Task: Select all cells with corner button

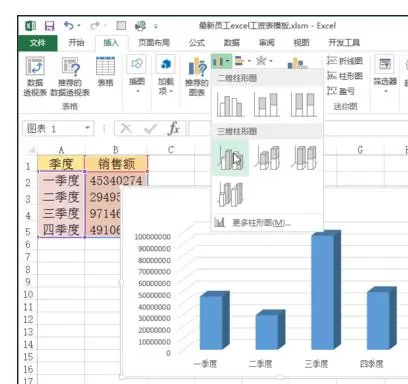Action: tap(32, 150)
